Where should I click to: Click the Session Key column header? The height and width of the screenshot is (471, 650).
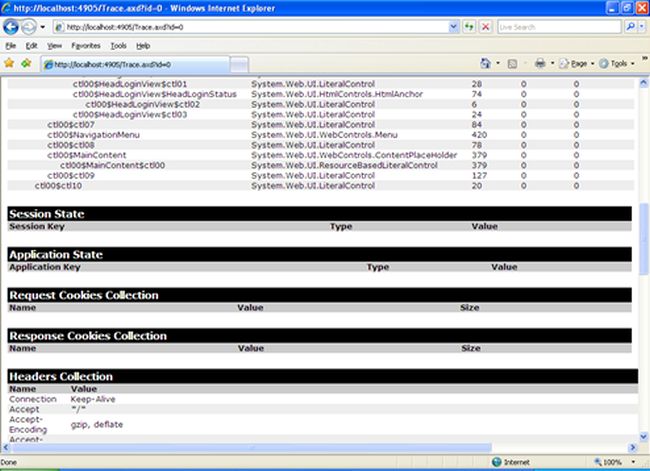[x=37, y=226]
